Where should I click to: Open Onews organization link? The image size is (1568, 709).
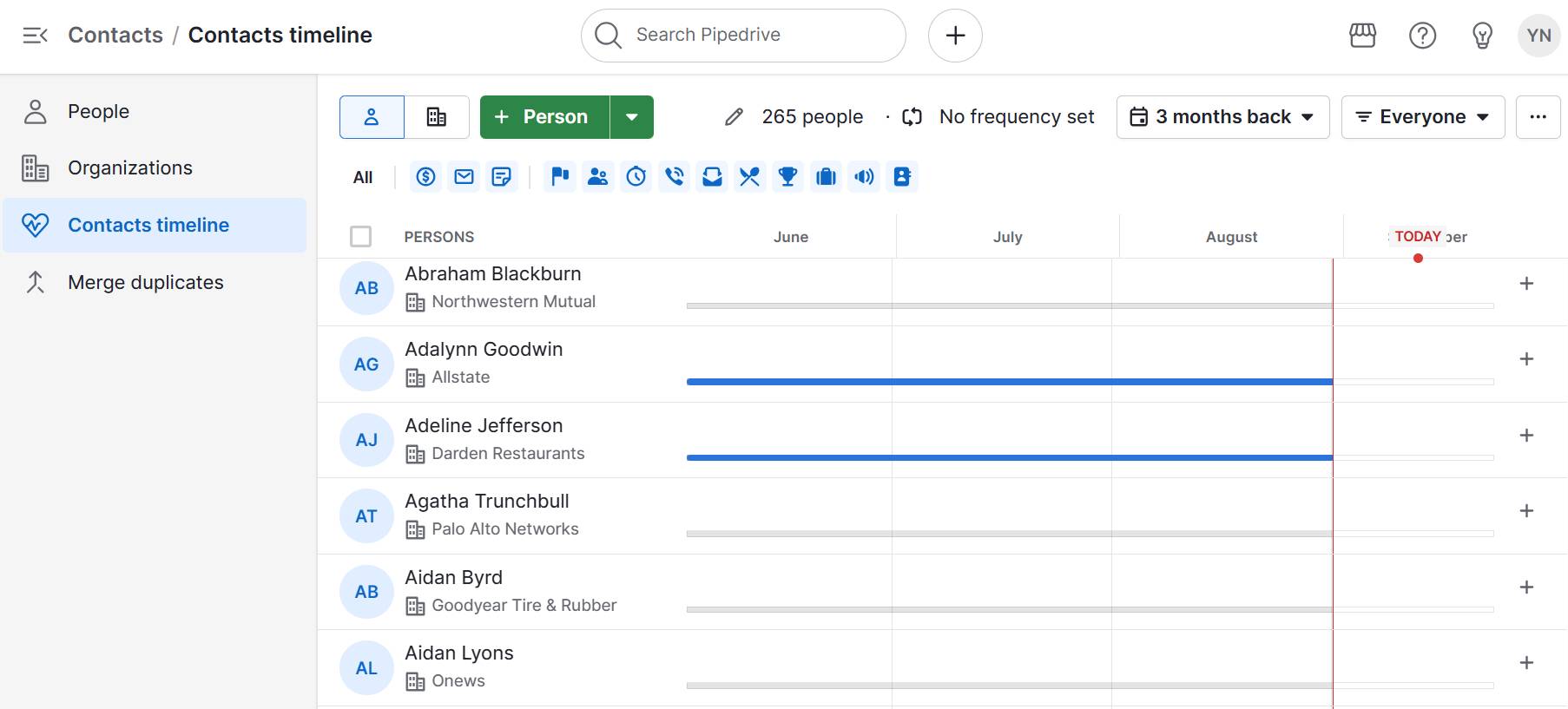pos(458,680)
